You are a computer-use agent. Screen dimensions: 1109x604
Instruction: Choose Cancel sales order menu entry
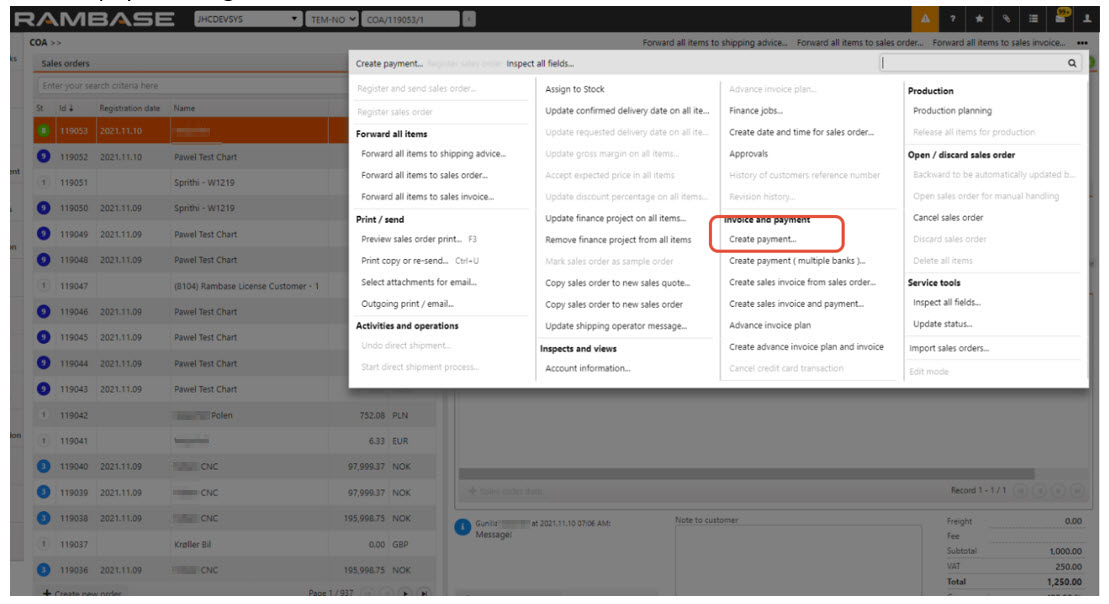pyautogui.click(x=947, y=218)
